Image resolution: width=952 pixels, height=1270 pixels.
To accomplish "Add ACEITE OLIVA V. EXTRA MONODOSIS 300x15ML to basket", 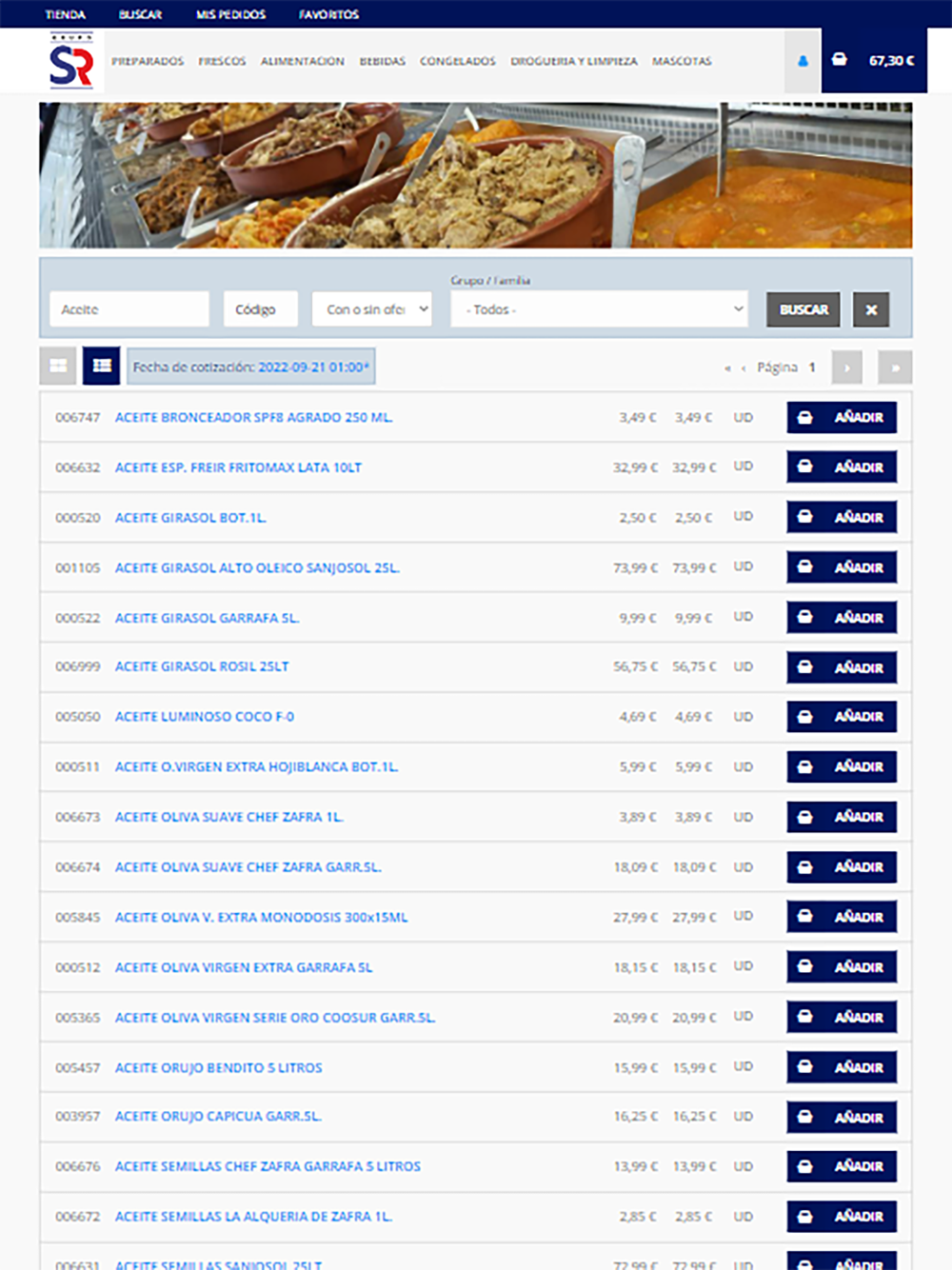I will 842,917.
